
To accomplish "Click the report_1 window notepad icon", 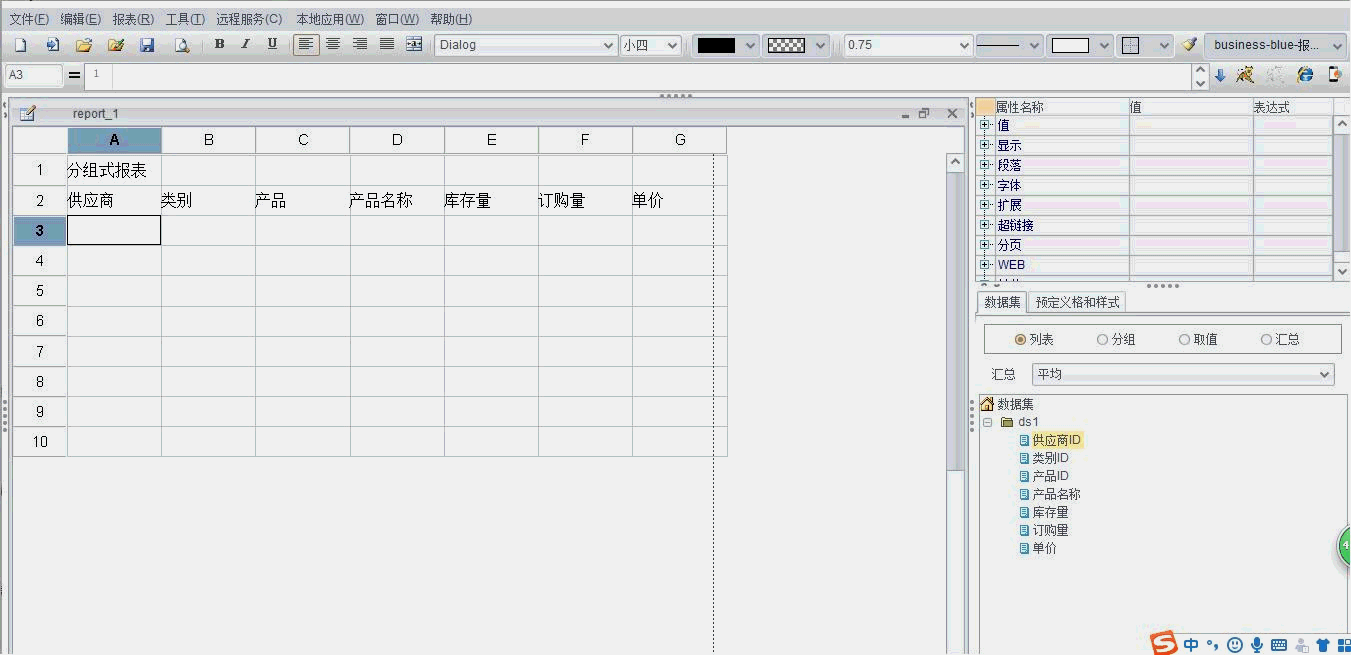I will pyautogui.click(x=28, y=113).
